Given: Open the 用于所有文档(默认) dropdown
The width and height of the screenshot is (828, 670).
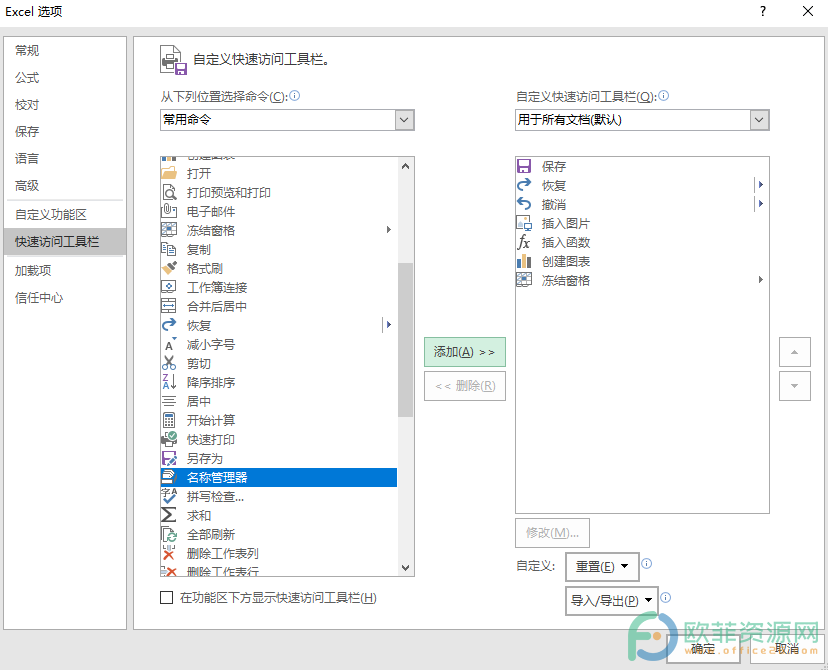Looking at the screenshot, I should click(x=759, y=120).
